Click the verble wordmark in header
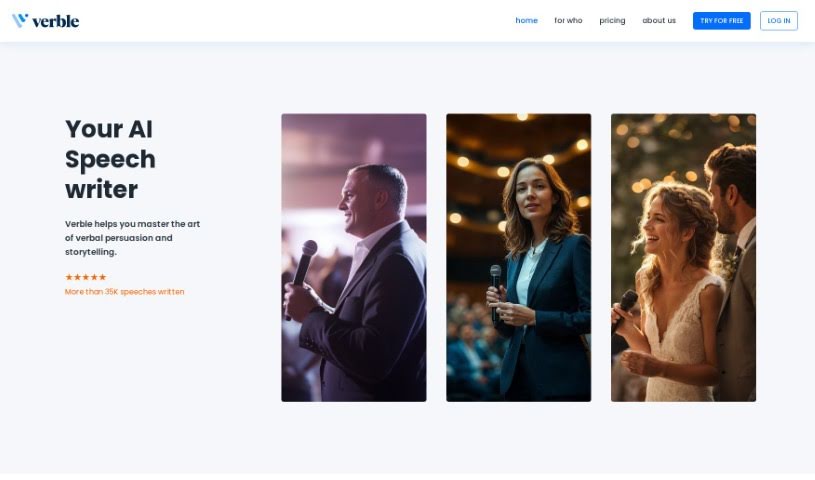The width and height of the screenshot is (815, 480). (x=56, y=21)
